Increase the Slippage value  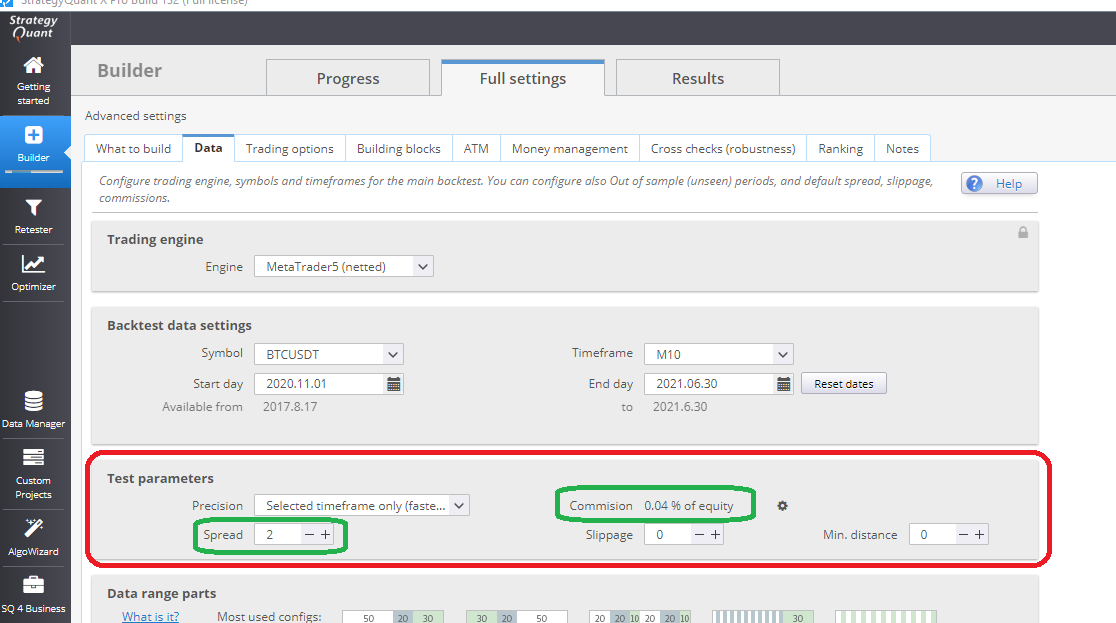715,535
